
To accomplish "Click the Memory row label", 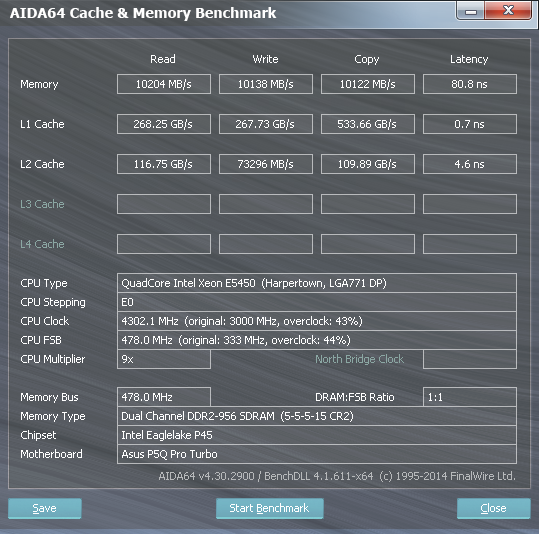I will [39, 85].
